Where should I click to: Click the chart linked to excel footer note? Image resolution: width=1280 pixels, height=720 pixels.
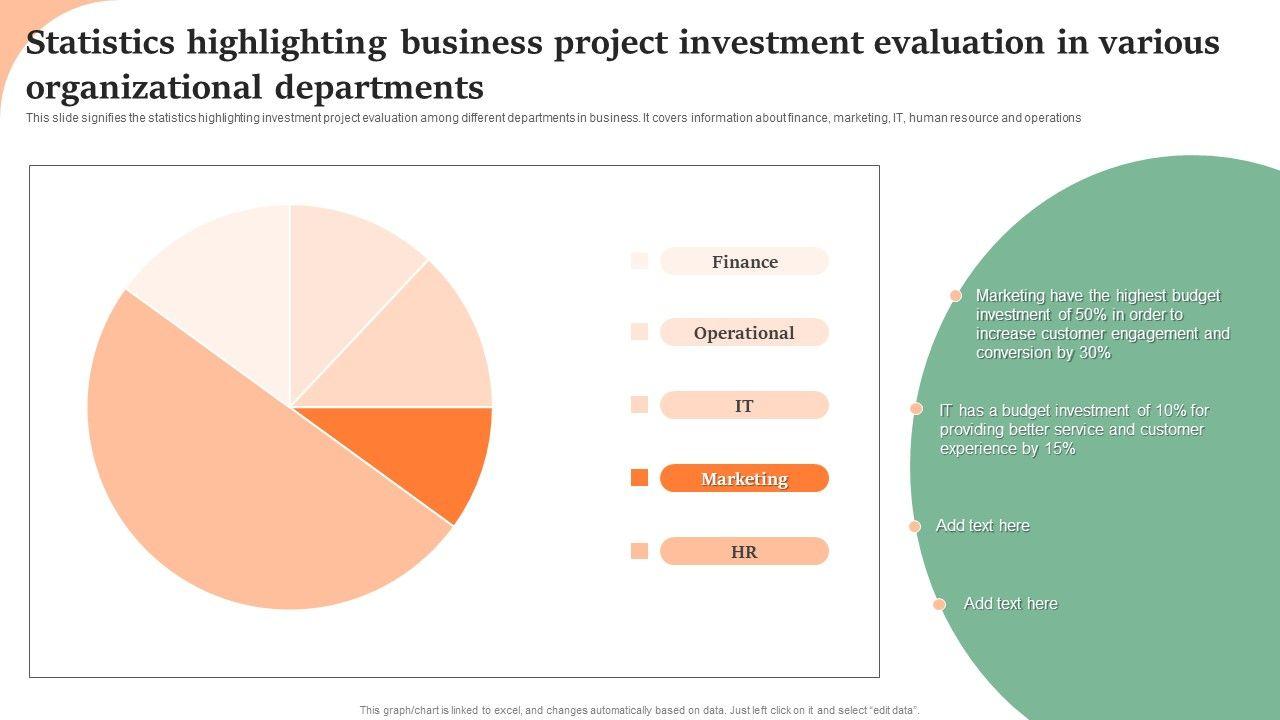coord(639,710)
